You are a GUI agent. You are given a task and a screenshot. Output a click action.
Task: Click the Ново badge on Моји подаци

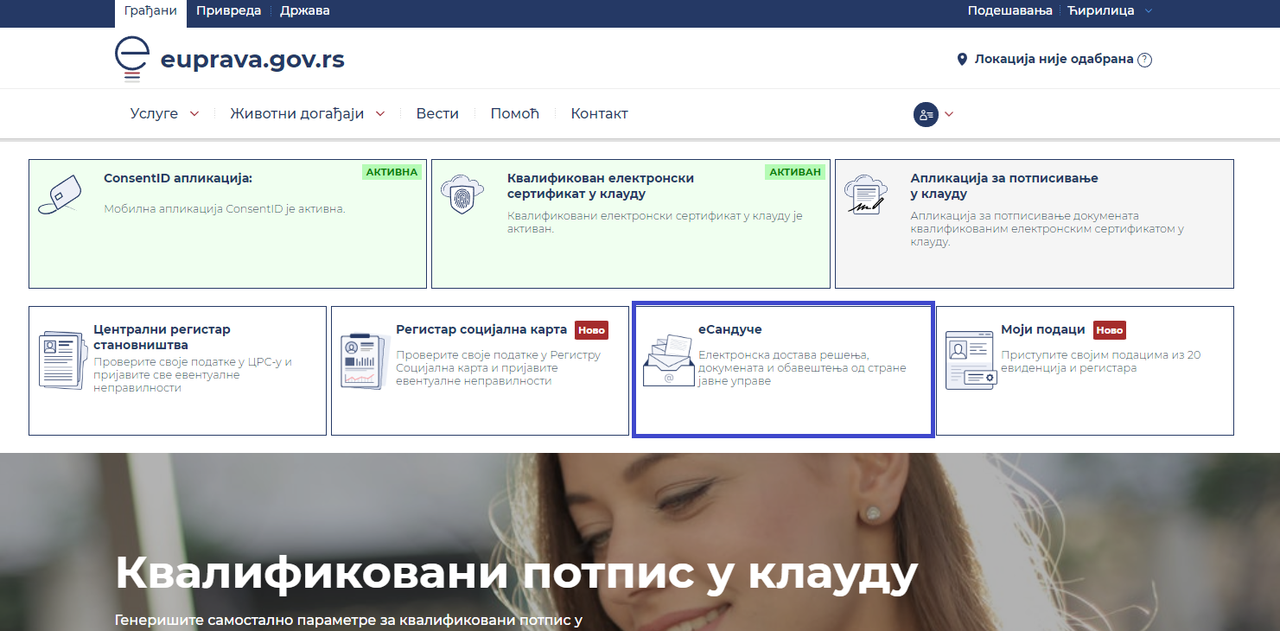tap(1109, 330)
